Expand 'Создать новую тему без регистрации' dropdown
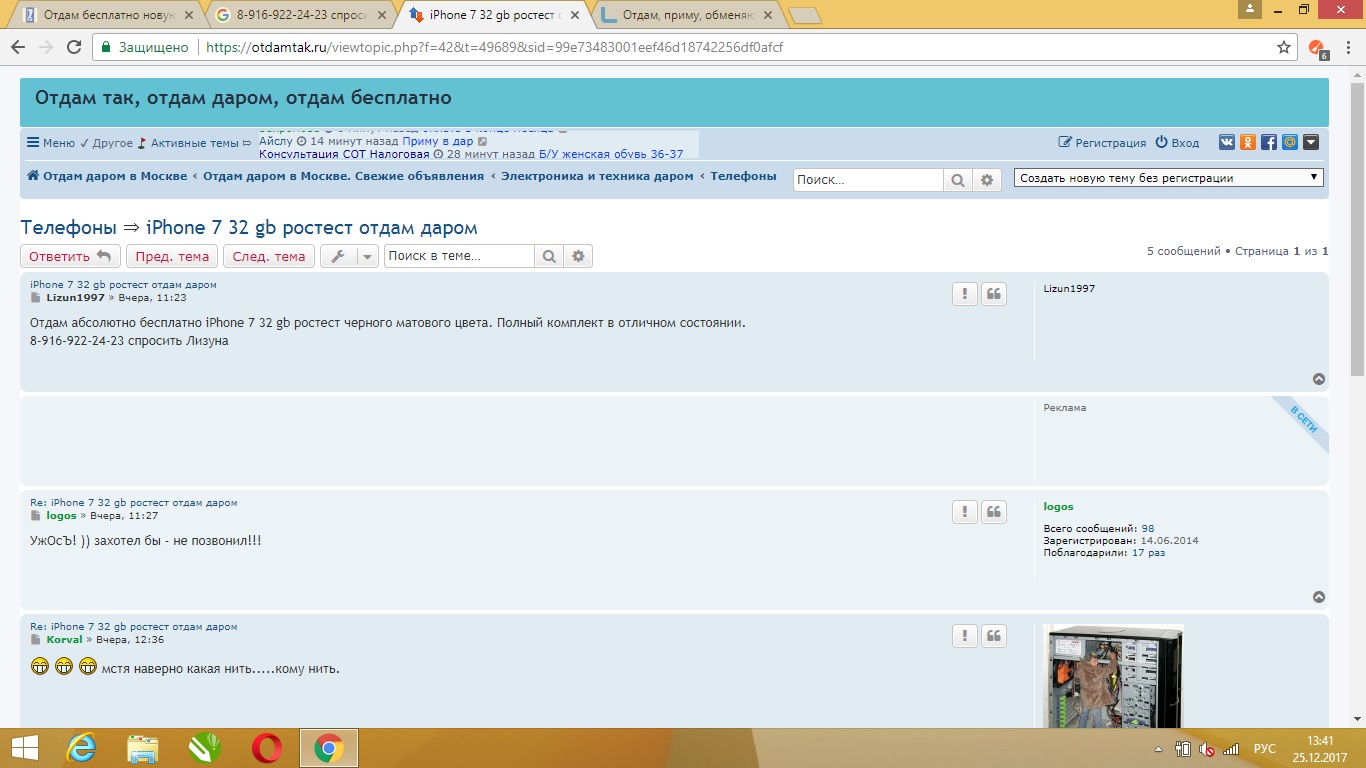This screenshot has height=768, width=1366. click(x=1168, y=178)
